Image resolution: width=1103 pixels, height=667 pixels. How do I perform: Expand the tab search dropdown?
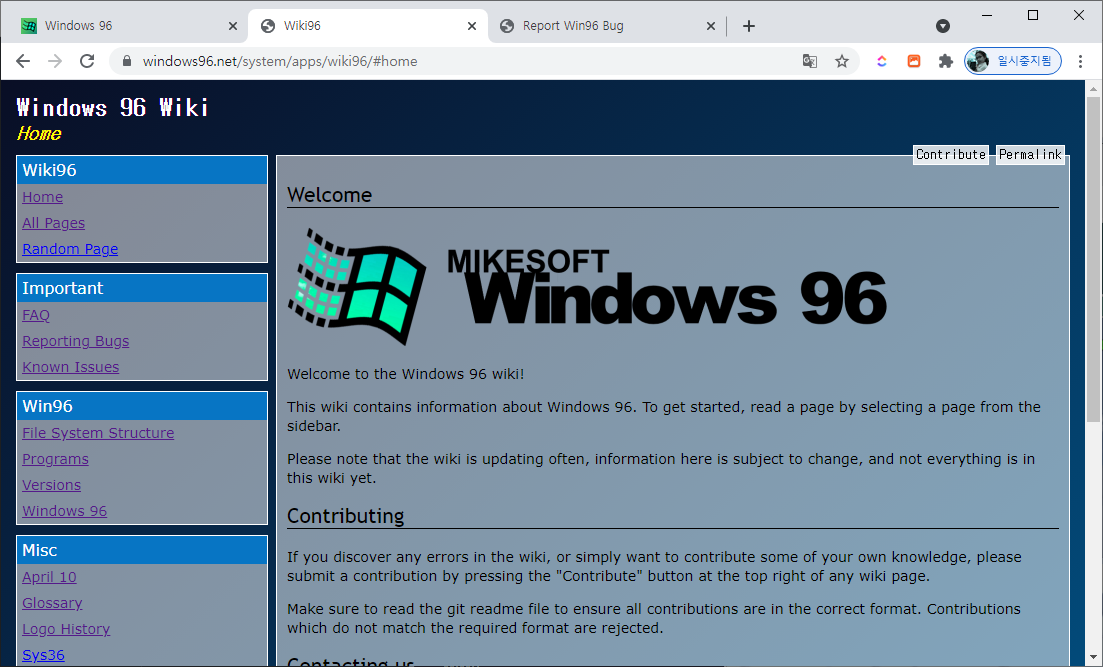click(x=943, y=26)
